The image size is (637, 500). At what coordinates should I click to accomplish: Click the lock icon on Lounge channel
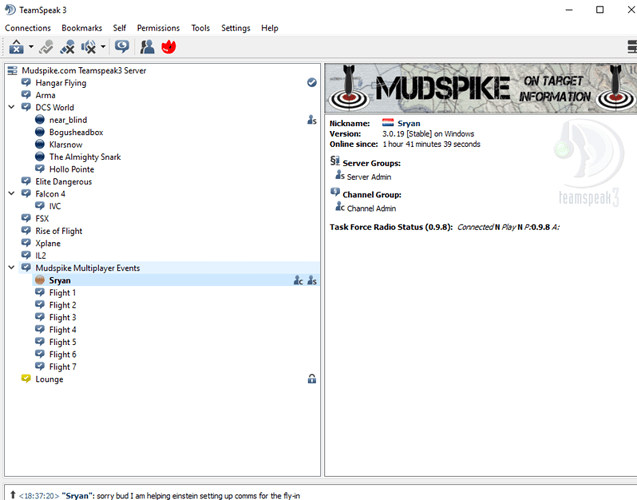[x=312, y=379]
